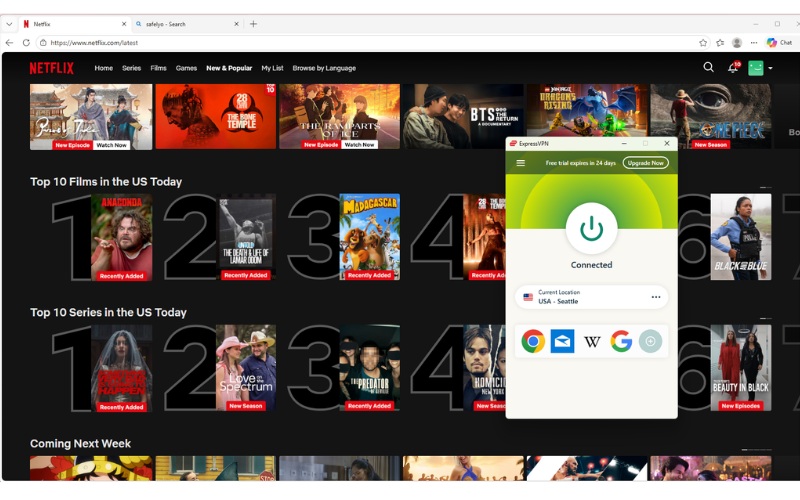This screenshot has width=800, height=500.
Task: Click Top 10 Films in the US Today heading
Action: point(106,182)
